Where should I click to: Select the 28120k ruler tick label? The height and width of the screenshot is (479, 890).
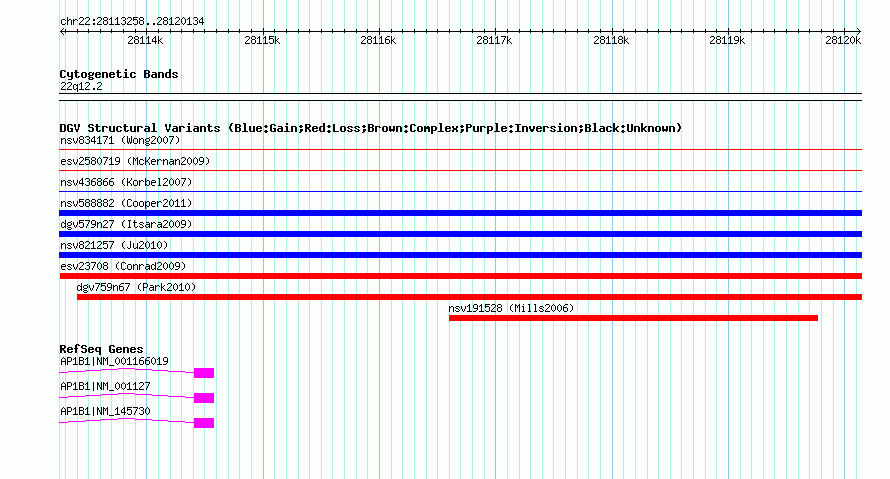(x=843, y=40)
